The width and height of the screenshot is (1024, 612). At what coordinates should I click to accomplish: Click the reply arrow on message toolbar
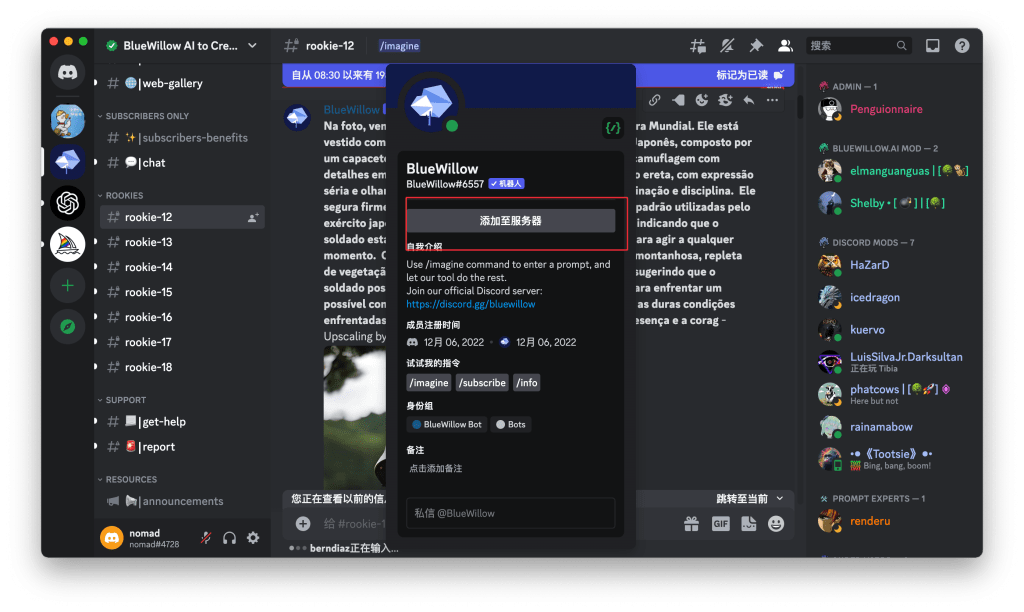point(748,100)
